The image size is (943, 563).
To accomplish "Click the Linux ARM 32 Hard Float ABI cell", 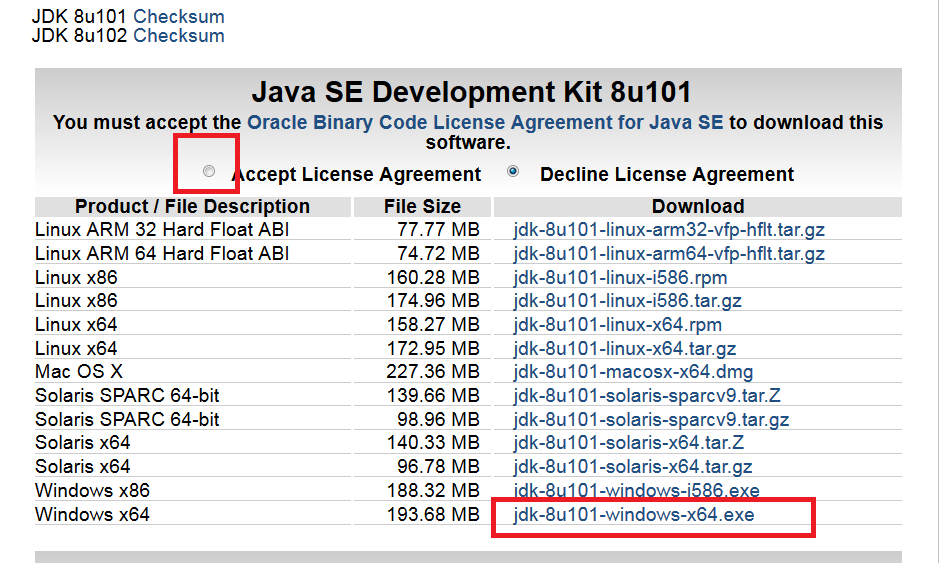I will [x=162, y=230].
